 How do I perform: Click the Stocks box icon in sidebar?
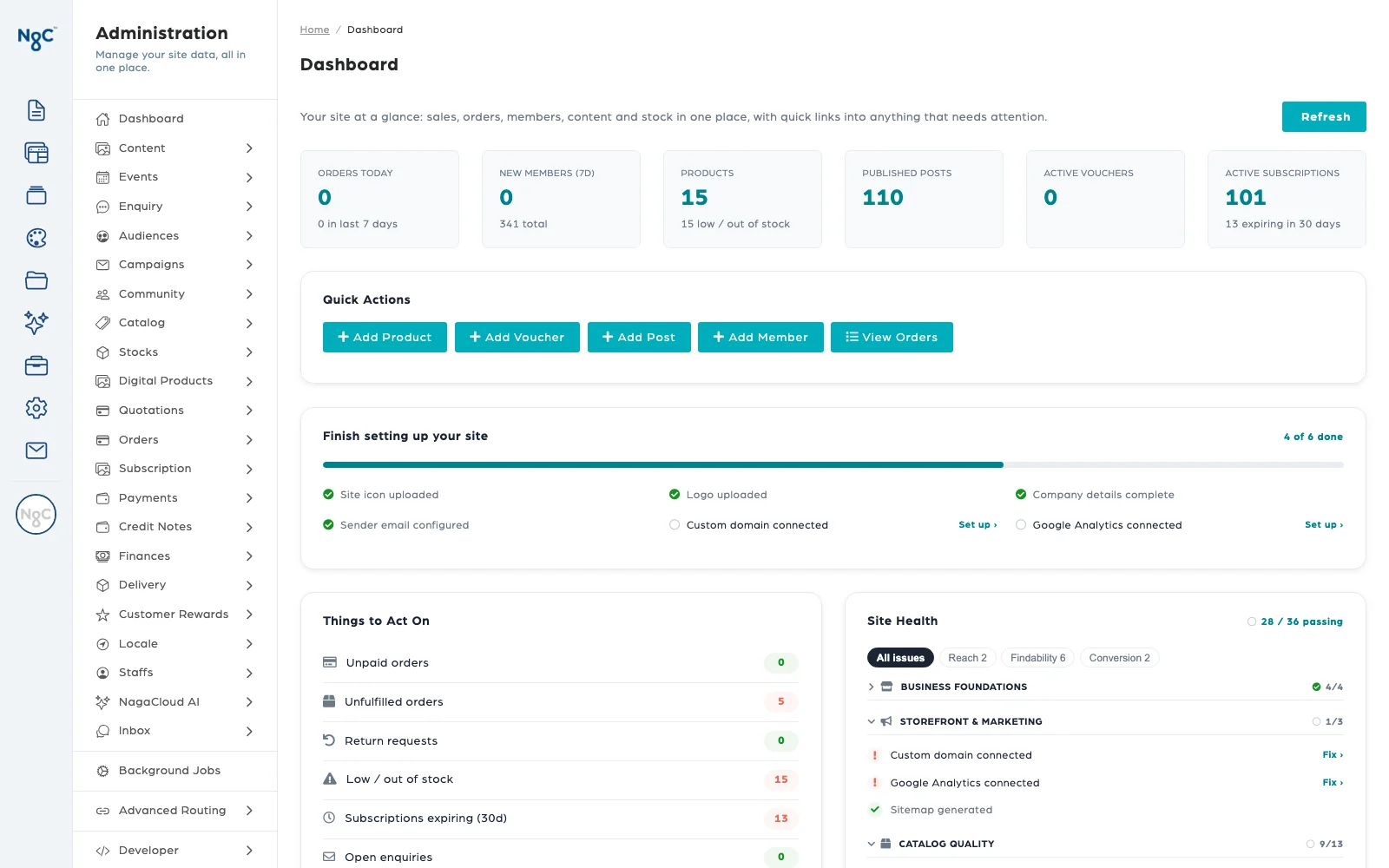click(x=102, y=352)
